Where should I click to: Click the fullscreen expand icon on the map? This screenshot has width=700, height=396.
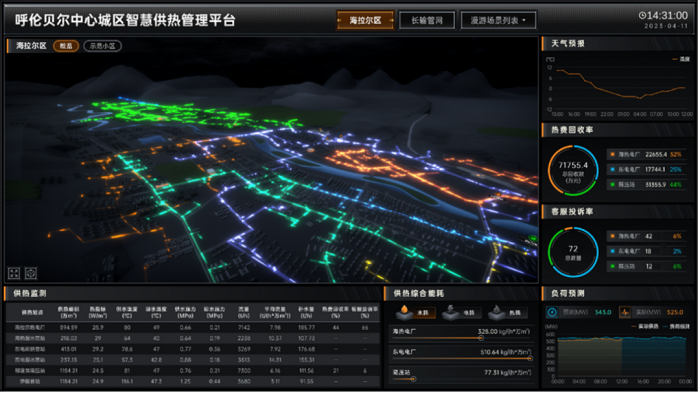14,274
